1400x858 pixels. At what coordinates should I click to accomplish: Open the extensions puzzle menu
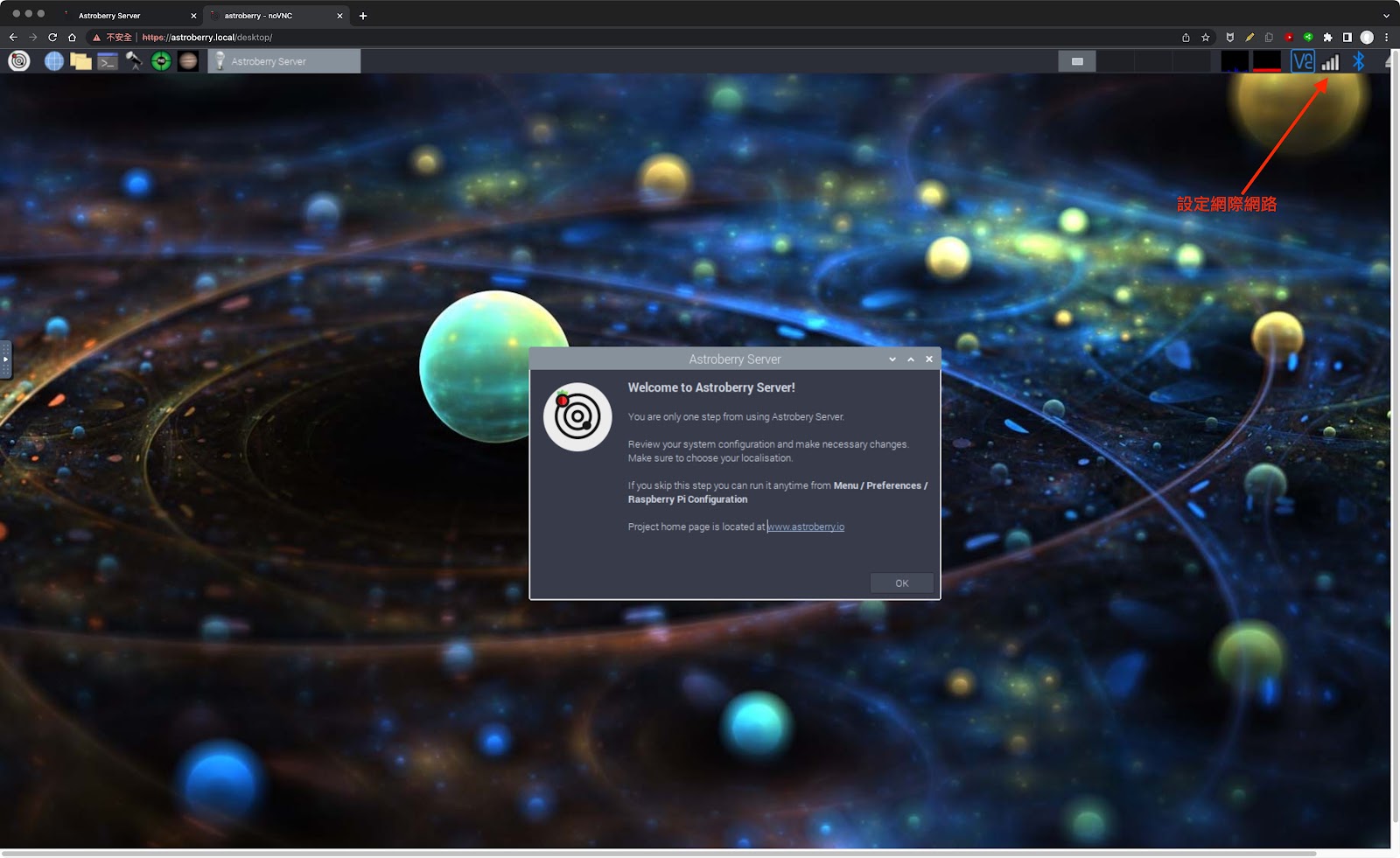[x=1327, y=38]
